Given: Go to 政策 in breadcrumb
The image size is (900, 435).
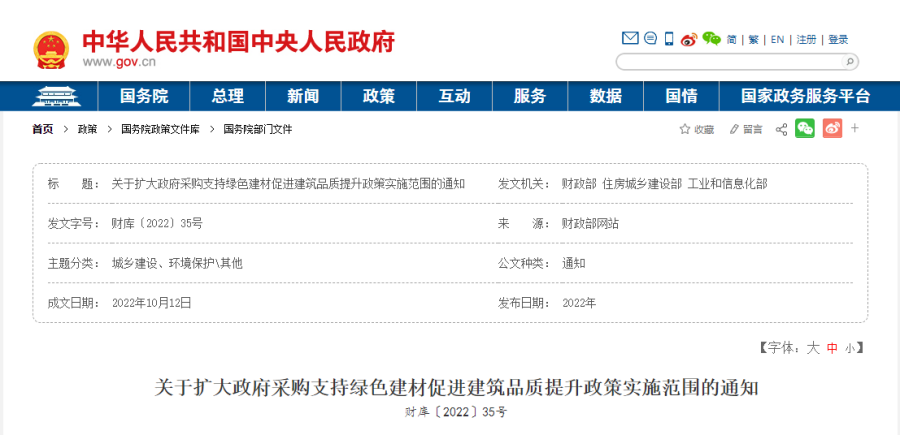Looking at the screenshot, I should pos(88,129).
